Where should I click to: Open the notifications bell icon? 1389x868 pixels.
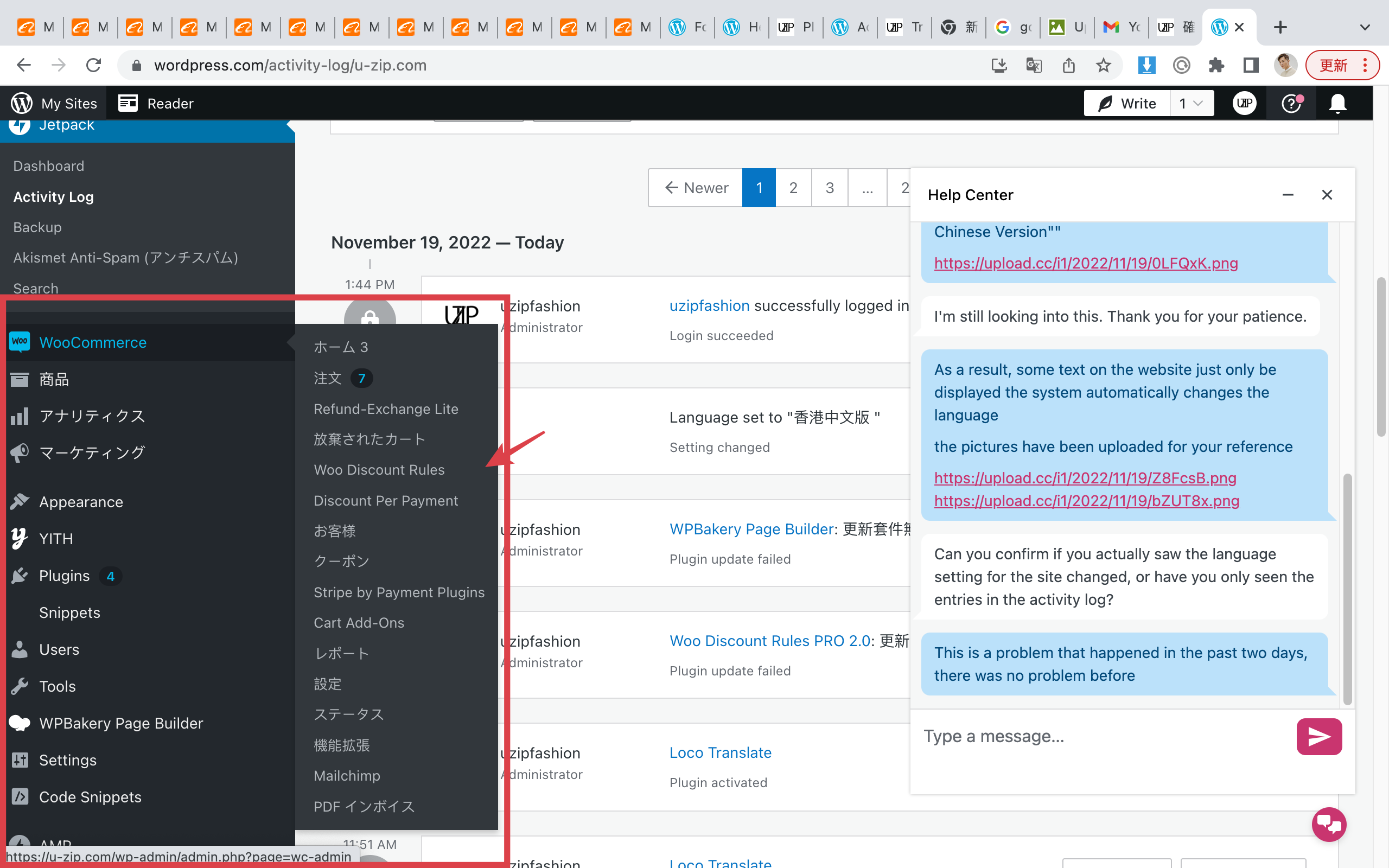pyautogui.click(x=1337, y=103)
